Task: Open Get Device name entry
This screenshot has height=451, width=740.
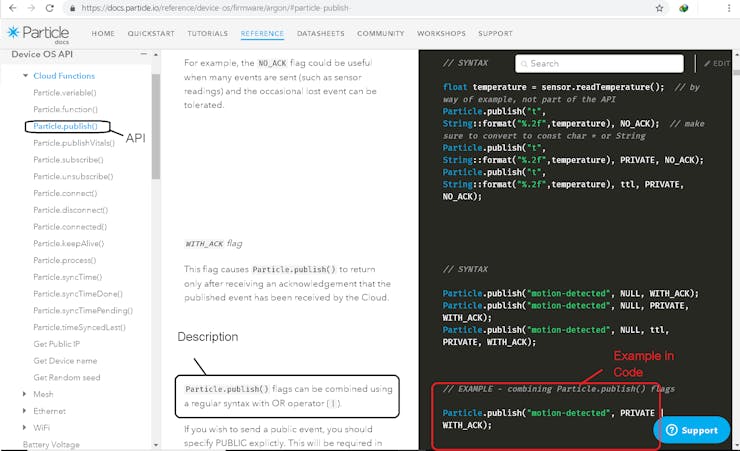Action: pyautogui.click(x=65, y=361)
